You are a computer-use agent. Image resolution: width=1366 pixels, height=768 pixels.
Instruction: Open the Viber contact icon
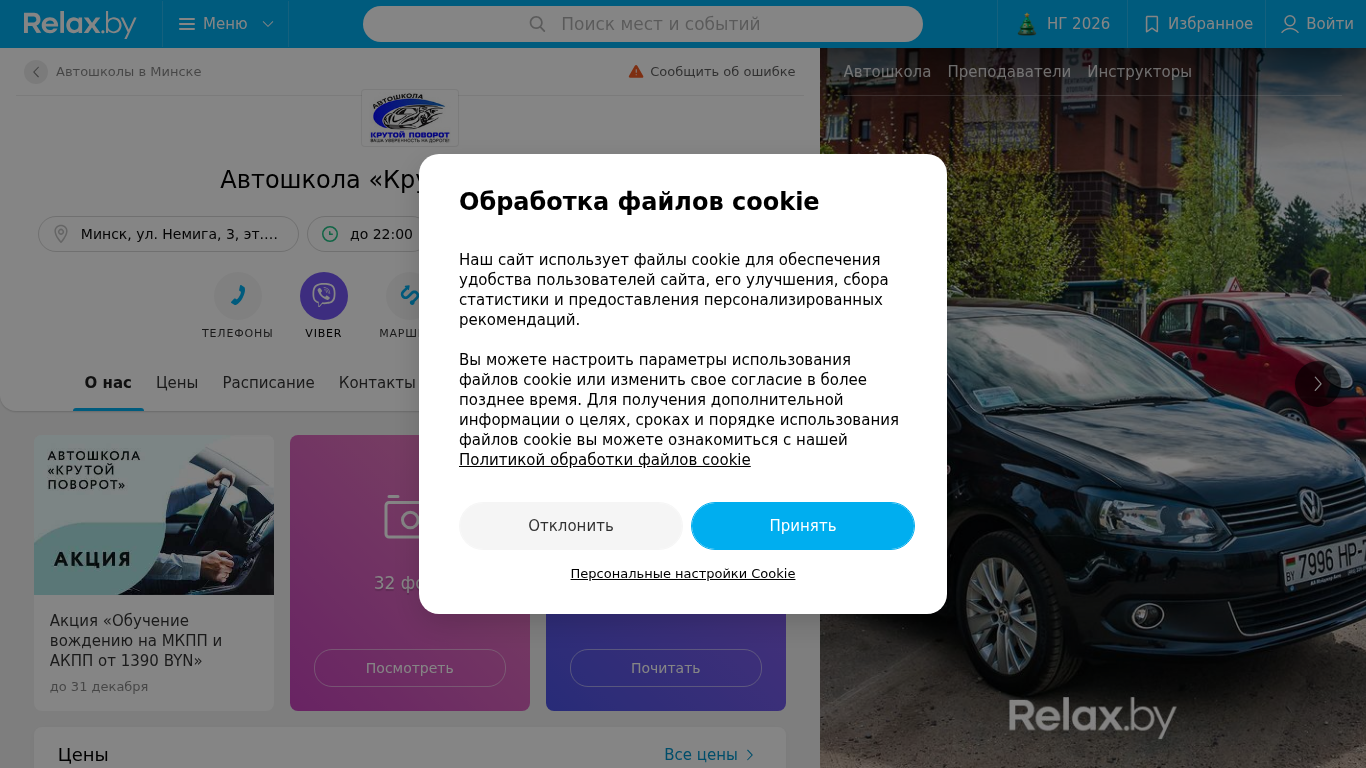(x=324, y=296)
